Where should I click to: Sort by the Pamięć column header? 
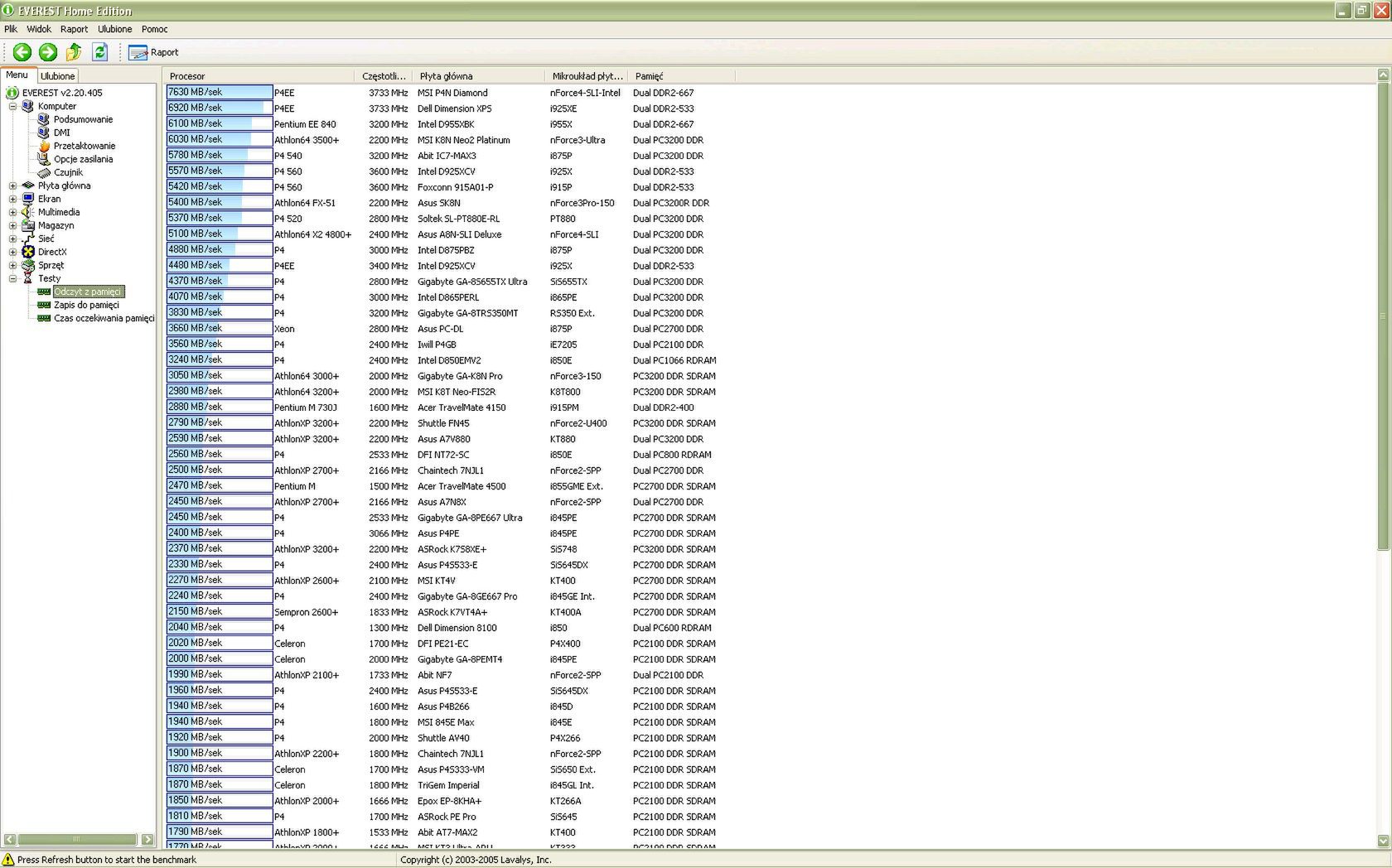[681, 76]
